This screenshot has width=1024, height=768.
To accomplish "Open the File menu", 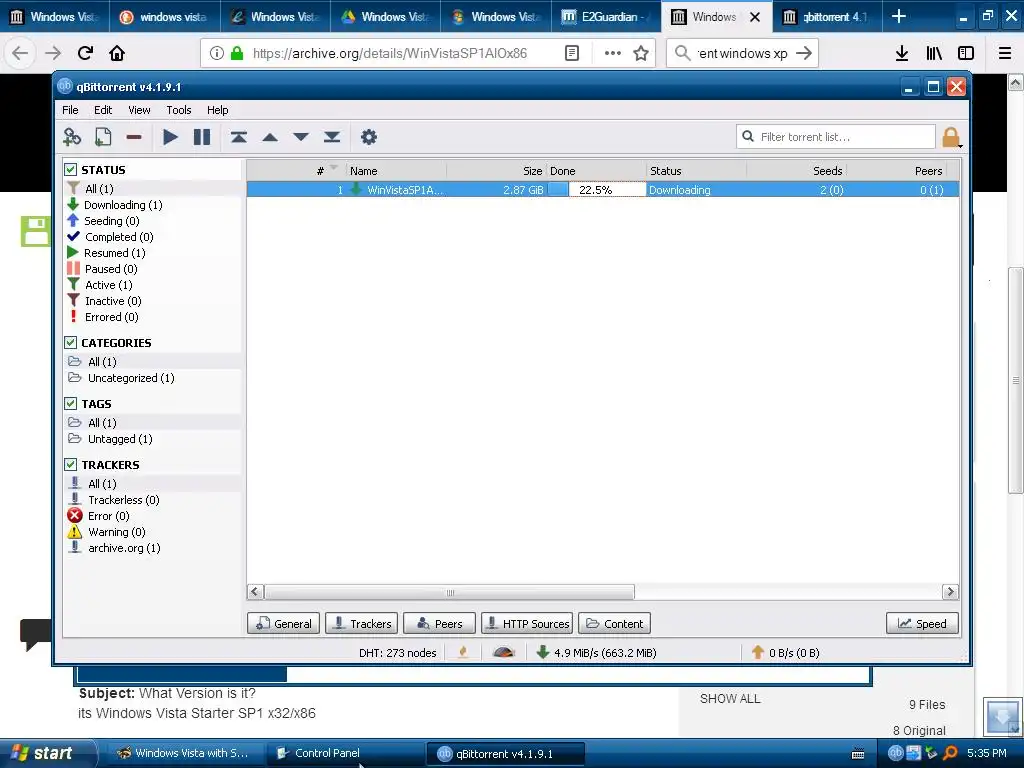I will (x=70, y=110).
